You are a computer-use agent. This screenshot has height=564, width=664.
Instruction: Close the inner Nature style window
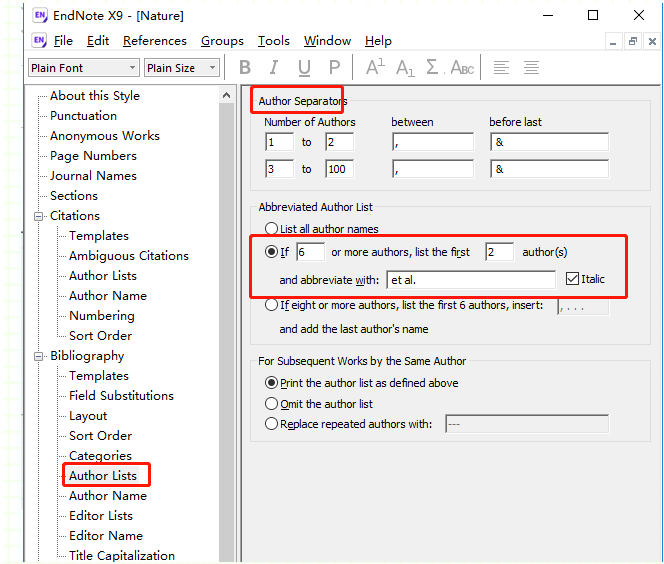coord(652,41)
